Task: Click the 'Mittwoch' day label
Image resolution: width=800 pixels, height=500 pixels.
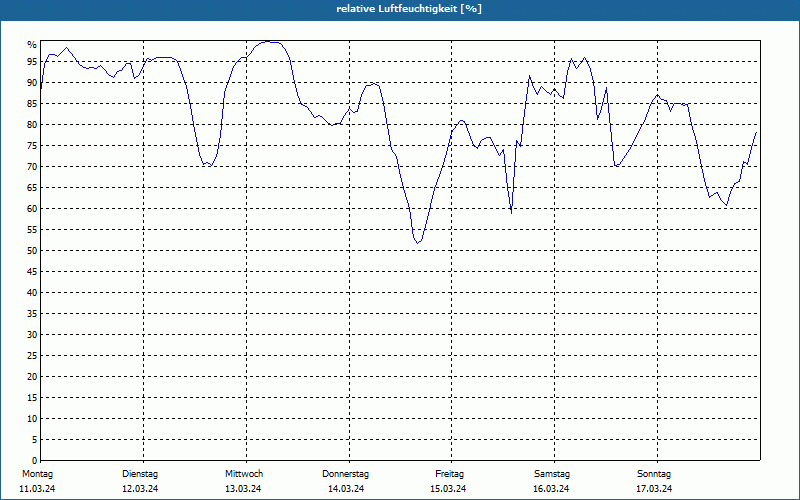Action: coord(244,474)
